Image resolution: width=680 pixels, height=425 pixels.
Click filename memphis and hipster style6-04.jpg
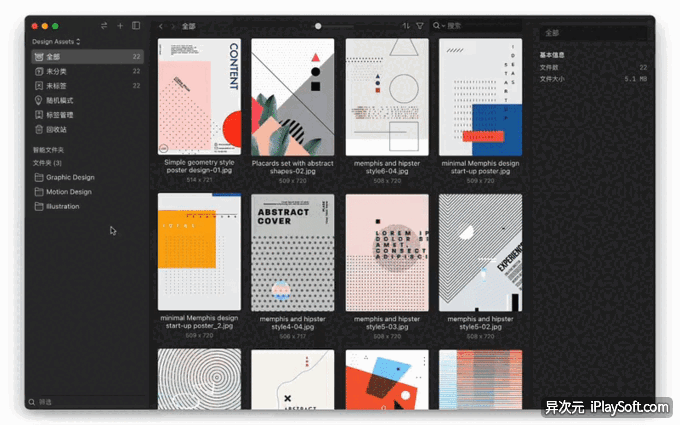[x=387, y=167]
